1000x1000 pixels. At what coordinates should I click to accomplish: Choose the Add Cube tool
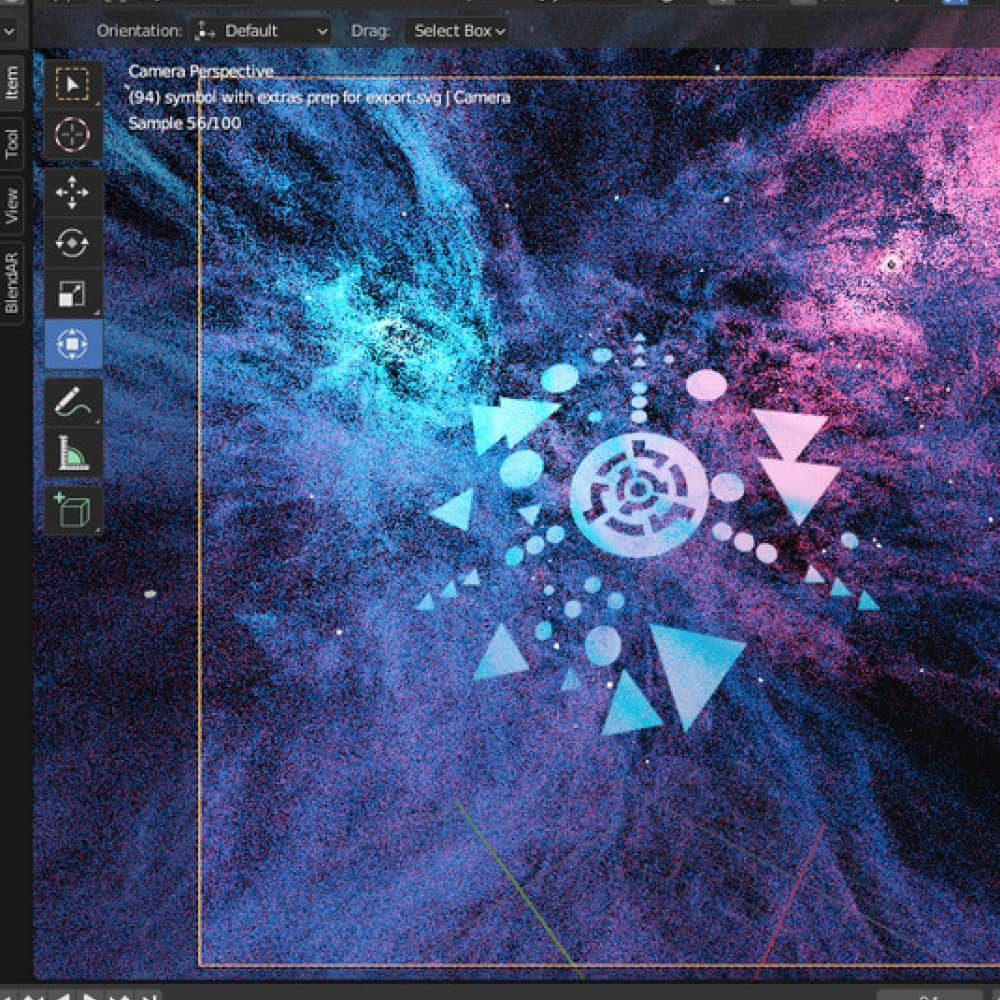(72, 511)
